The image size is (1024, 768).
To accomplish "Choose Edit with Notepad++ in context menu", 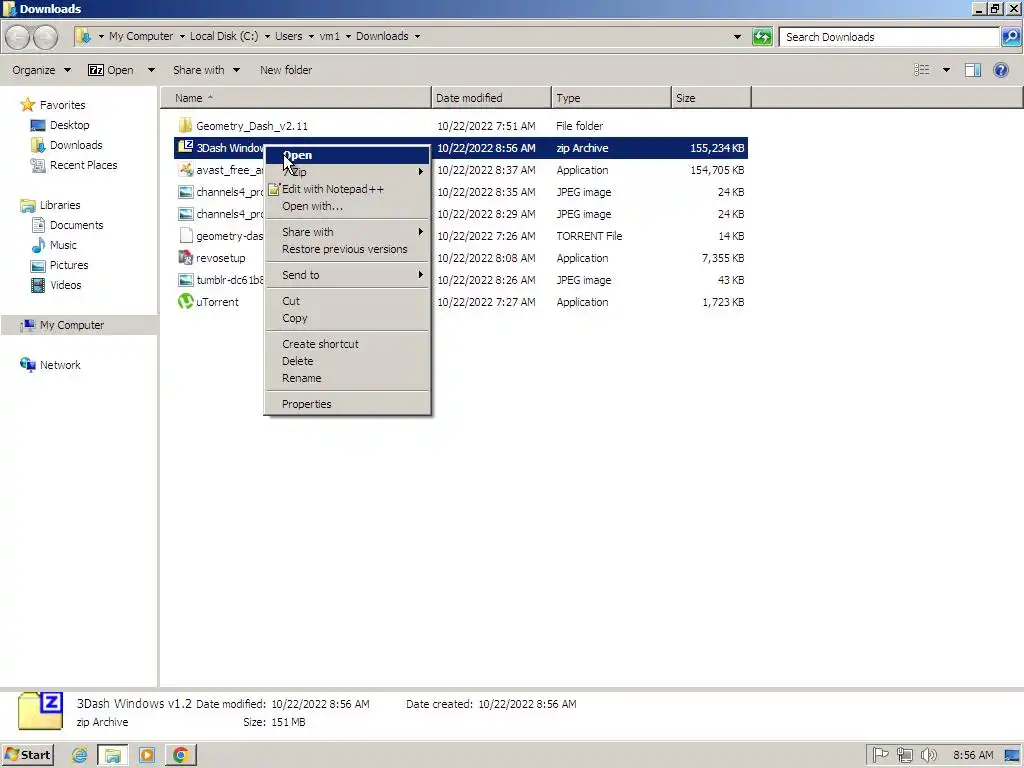I will pyautogui.click(x=347, y=189).
